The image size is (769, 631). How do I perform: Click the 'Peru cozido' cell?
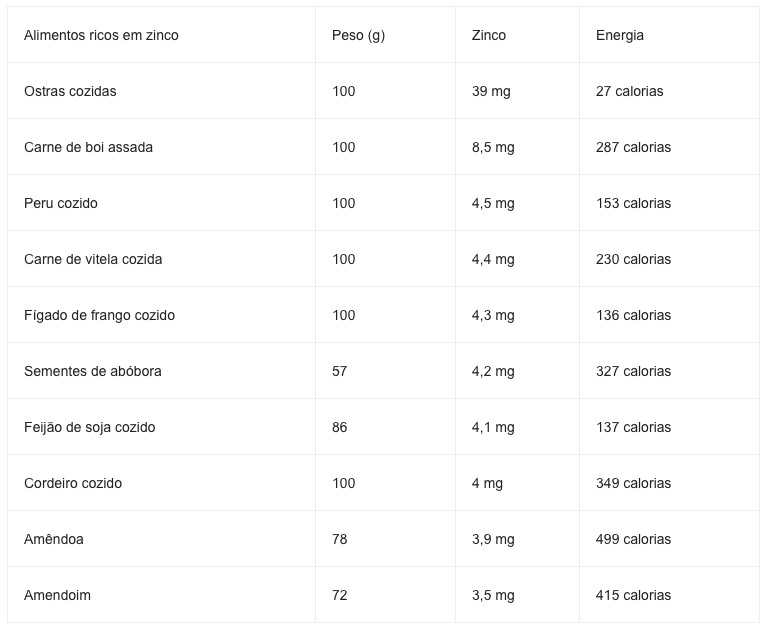pyautogui.click(x=161, y=203)
